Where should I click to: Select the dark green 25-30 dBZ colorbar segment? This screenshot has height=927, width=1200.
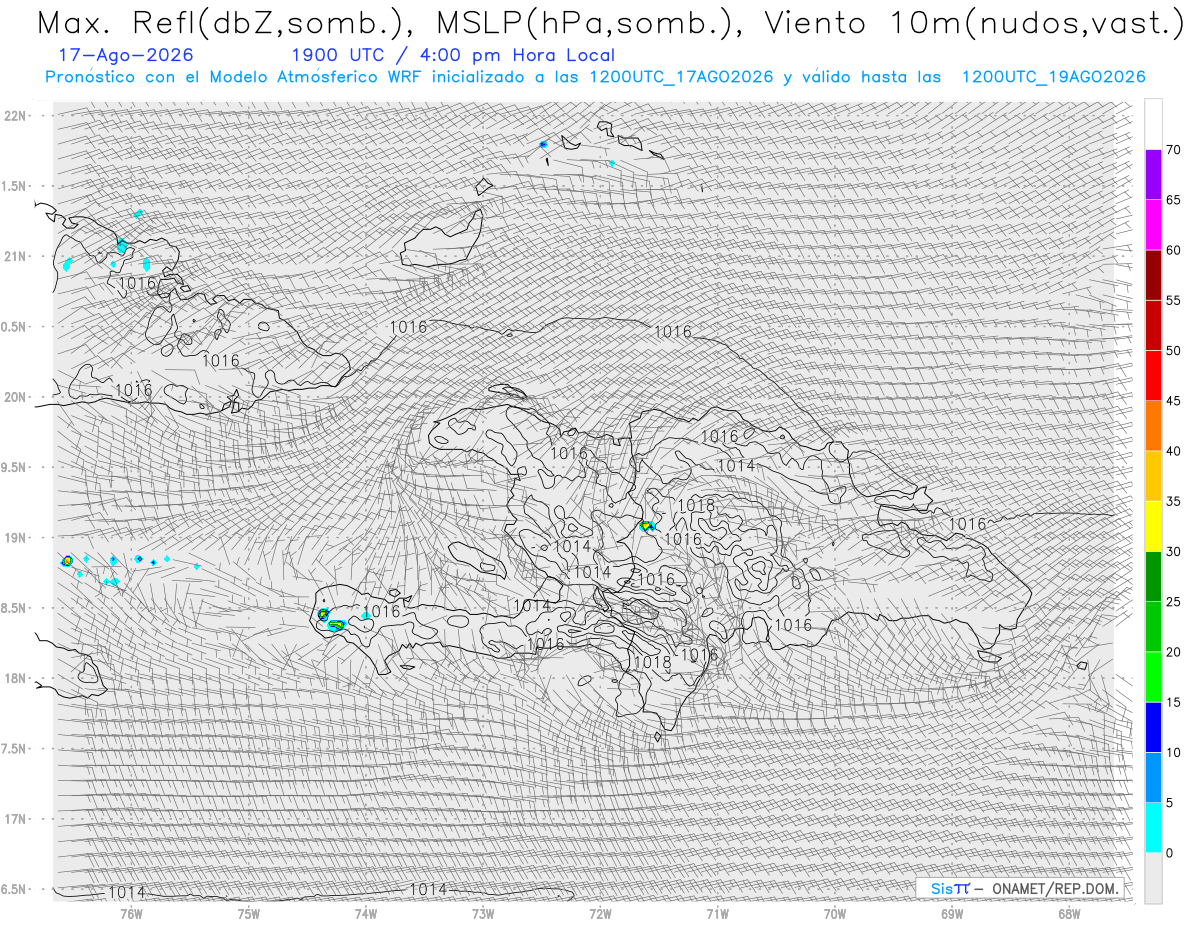pos(1153,576)
